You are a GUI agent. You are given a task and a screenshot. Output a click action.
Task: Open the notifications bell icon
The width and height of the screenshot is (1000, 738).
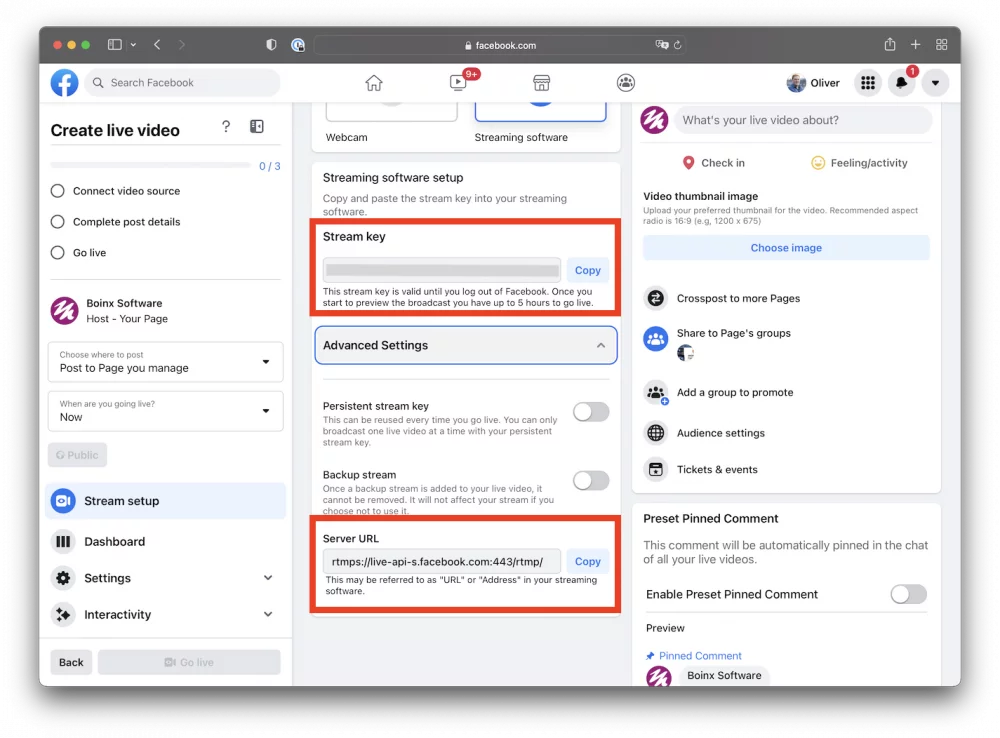click(x=901, y=83)
